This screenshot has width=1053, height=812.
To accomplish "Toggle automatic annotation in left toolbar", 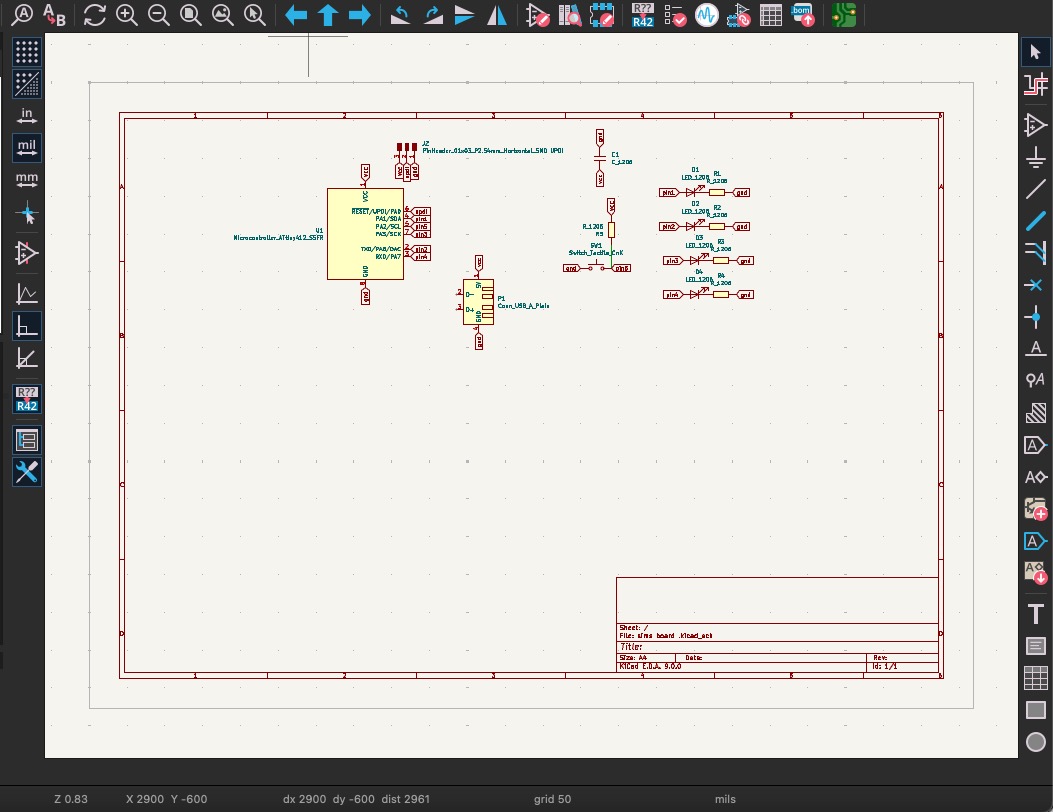I will (27, 398).
